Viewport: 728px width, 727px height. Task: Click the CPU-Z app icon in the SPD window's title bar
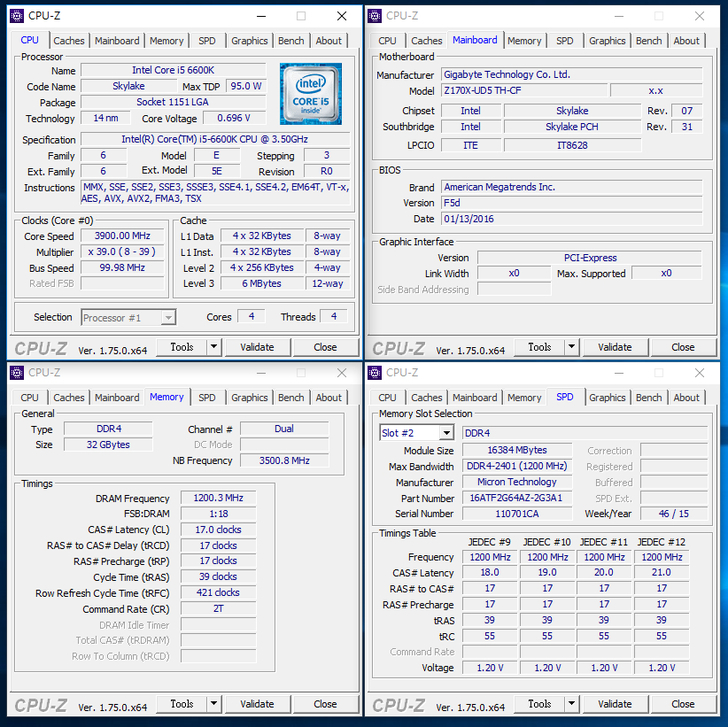pyautogui.click(x=374, y=372)
